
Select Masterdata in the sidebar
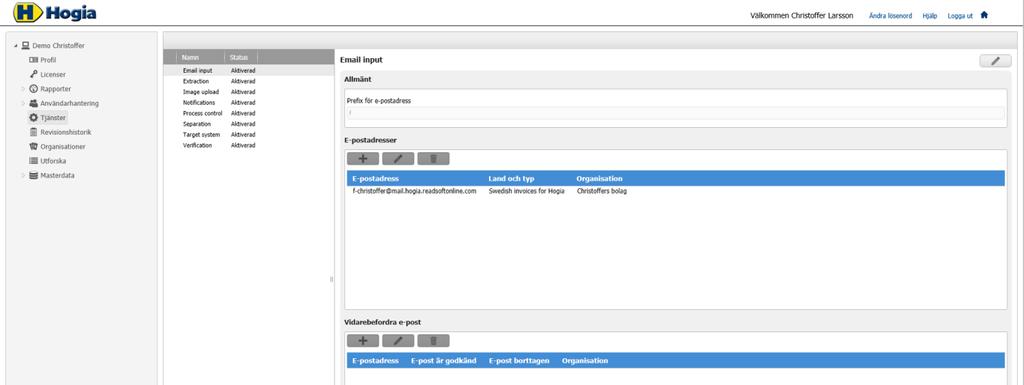click(x=57, y=176)
